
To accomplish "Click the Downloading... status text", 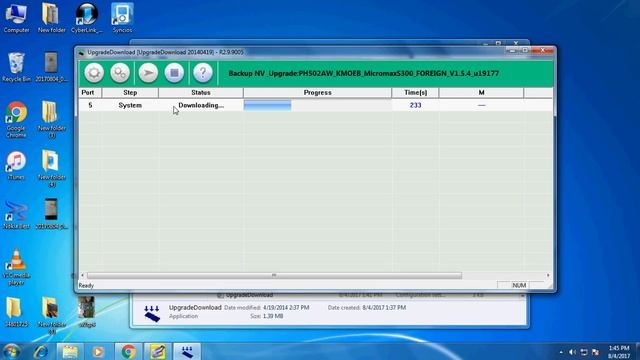I will [x=201, y=105].
